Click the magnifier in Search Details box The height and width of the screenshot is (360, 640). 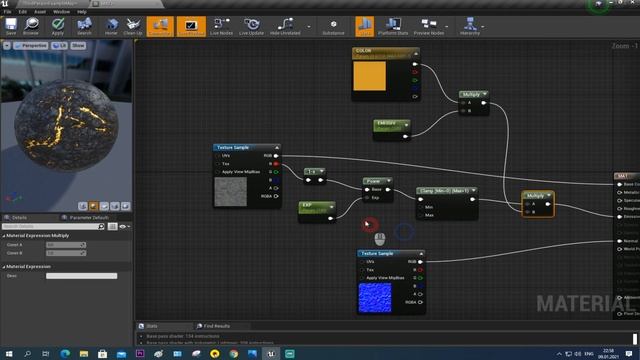tap(101, 227)
